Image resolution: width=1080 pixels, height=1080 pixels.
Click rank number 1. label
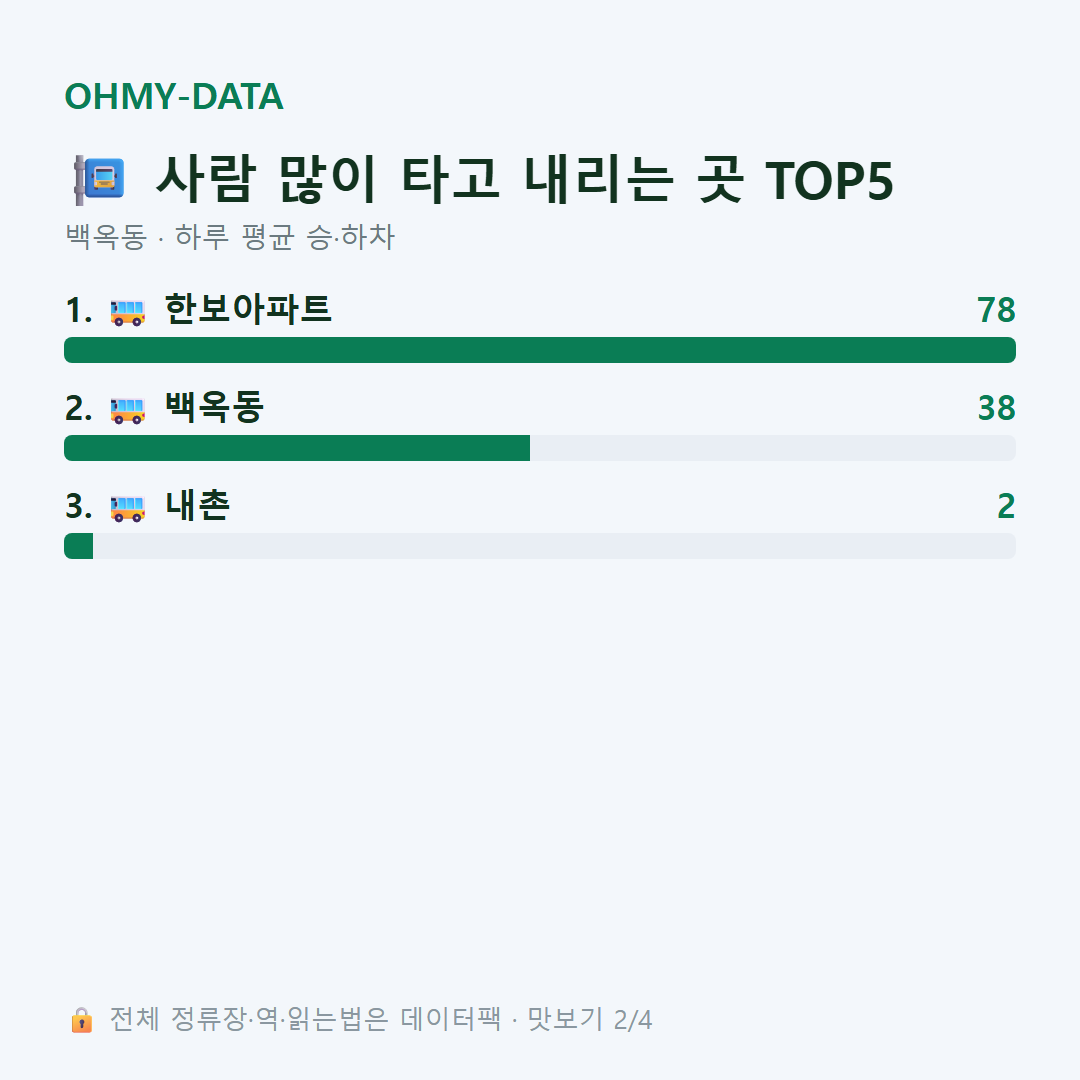tap(79, 311)
